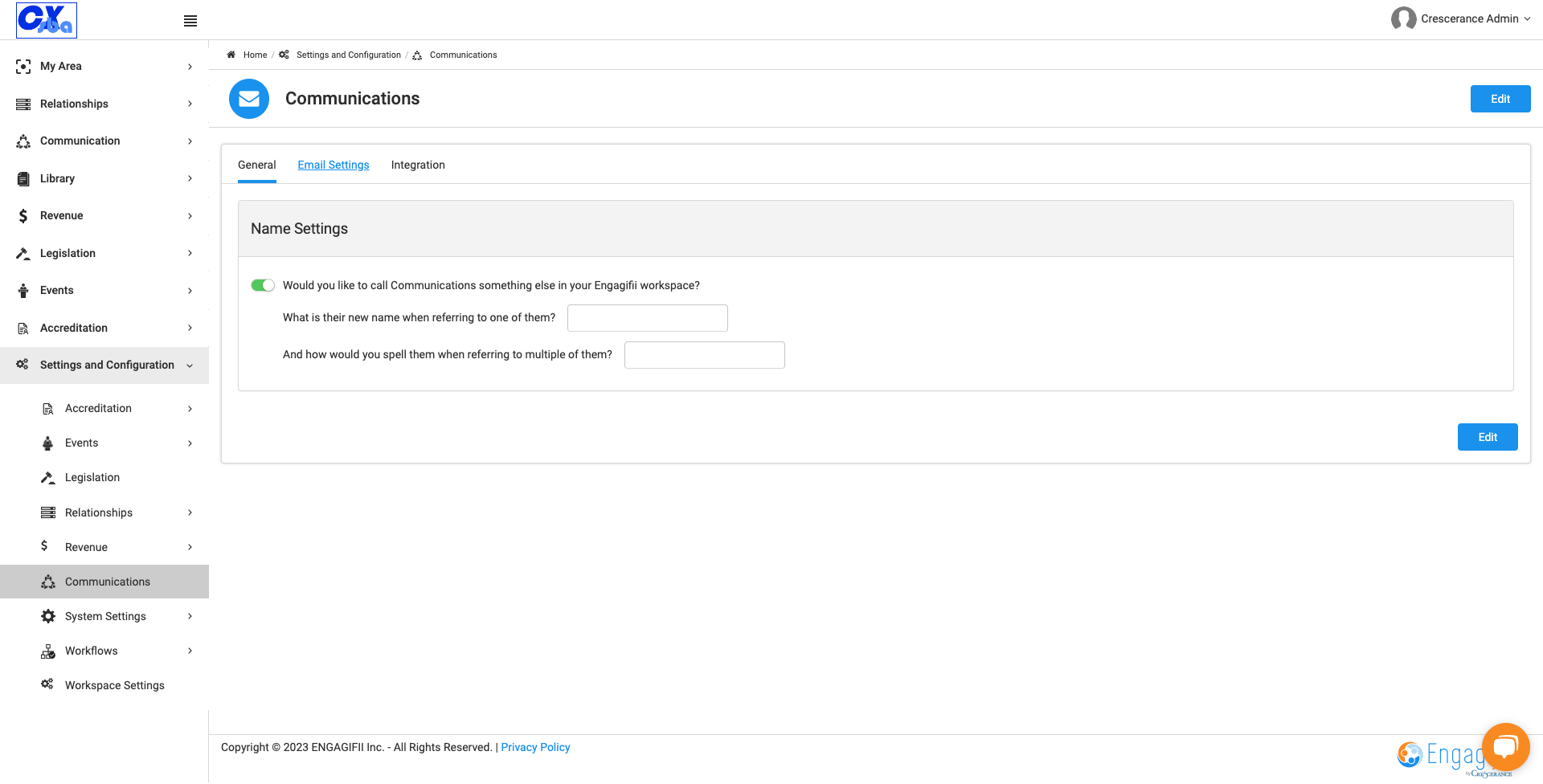This screenshot has width=1543, height=784.
Task: Click the blue Communications envelope icon
Action: (x=249, y=99)
